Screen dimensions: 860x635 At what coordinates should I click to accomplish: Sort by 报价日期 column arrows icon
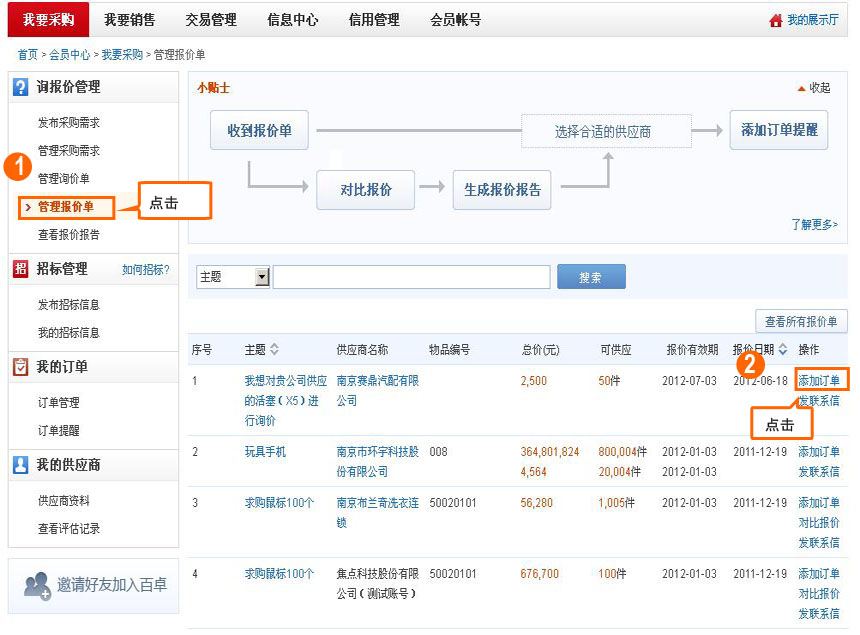783,350
